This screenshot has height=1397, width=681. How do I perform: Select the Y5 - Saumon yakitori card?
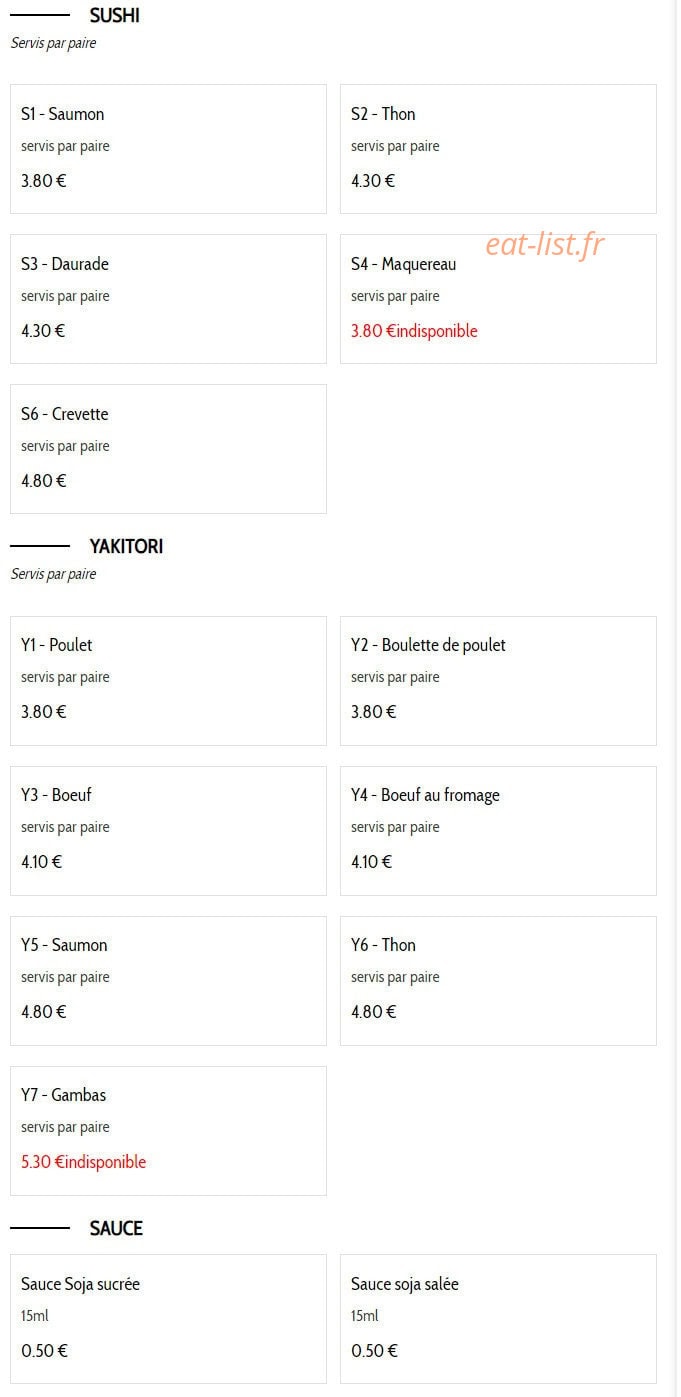point(168,981)
